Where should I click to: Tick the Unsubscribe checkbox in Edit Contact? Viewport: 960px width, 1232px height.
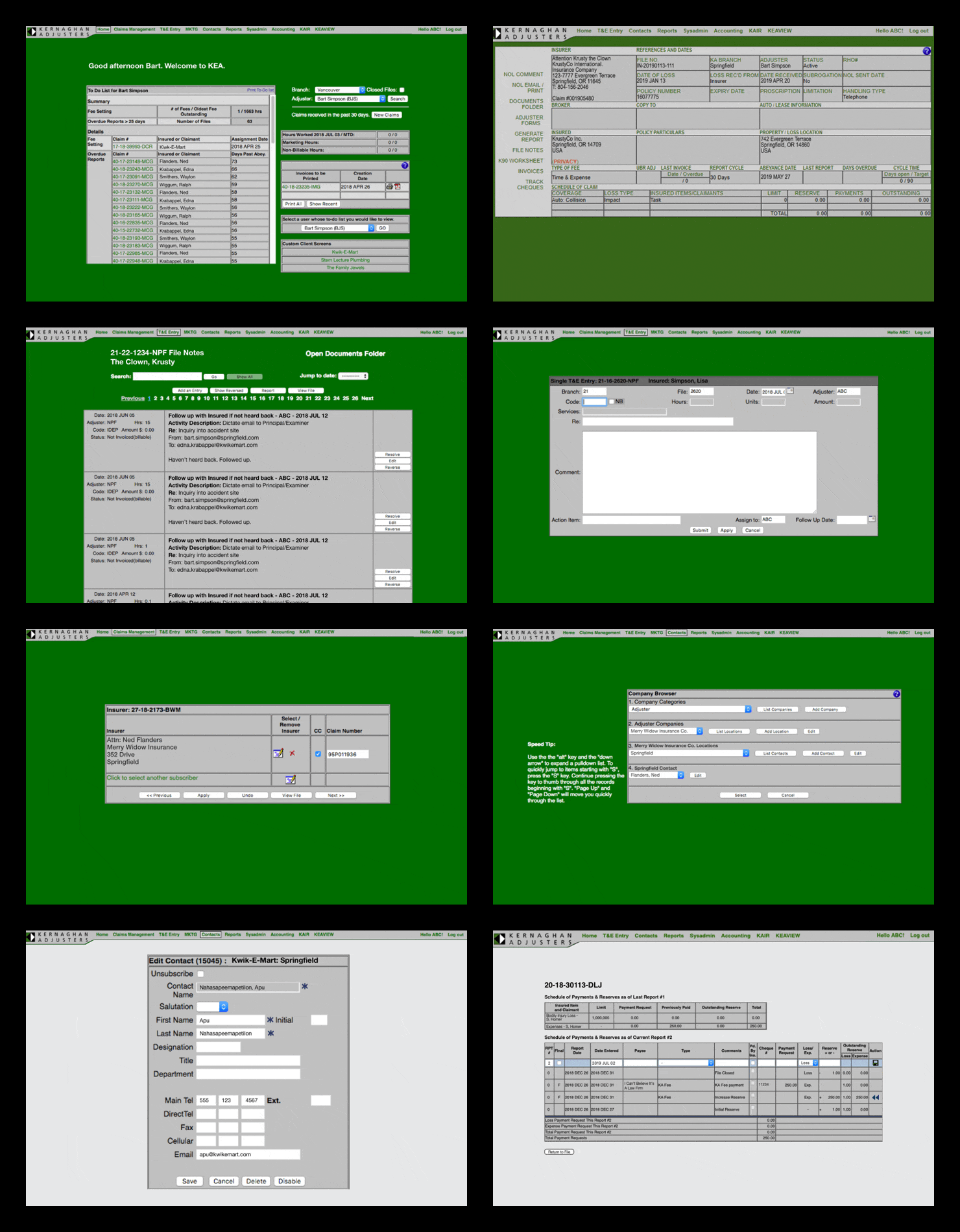coord(200,973)
